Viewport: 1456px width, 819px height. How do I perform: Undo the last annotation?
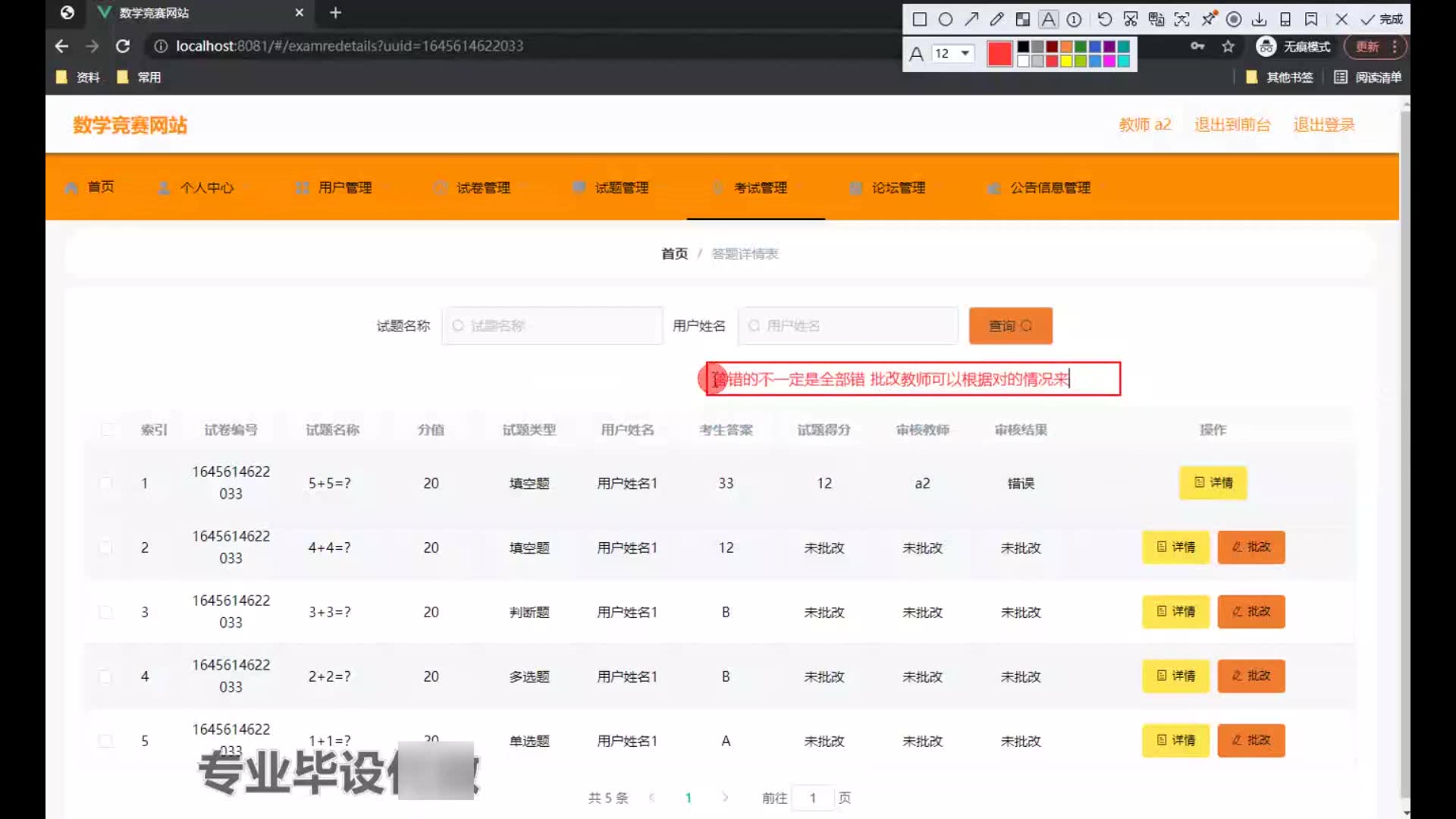pos(1105,20)
